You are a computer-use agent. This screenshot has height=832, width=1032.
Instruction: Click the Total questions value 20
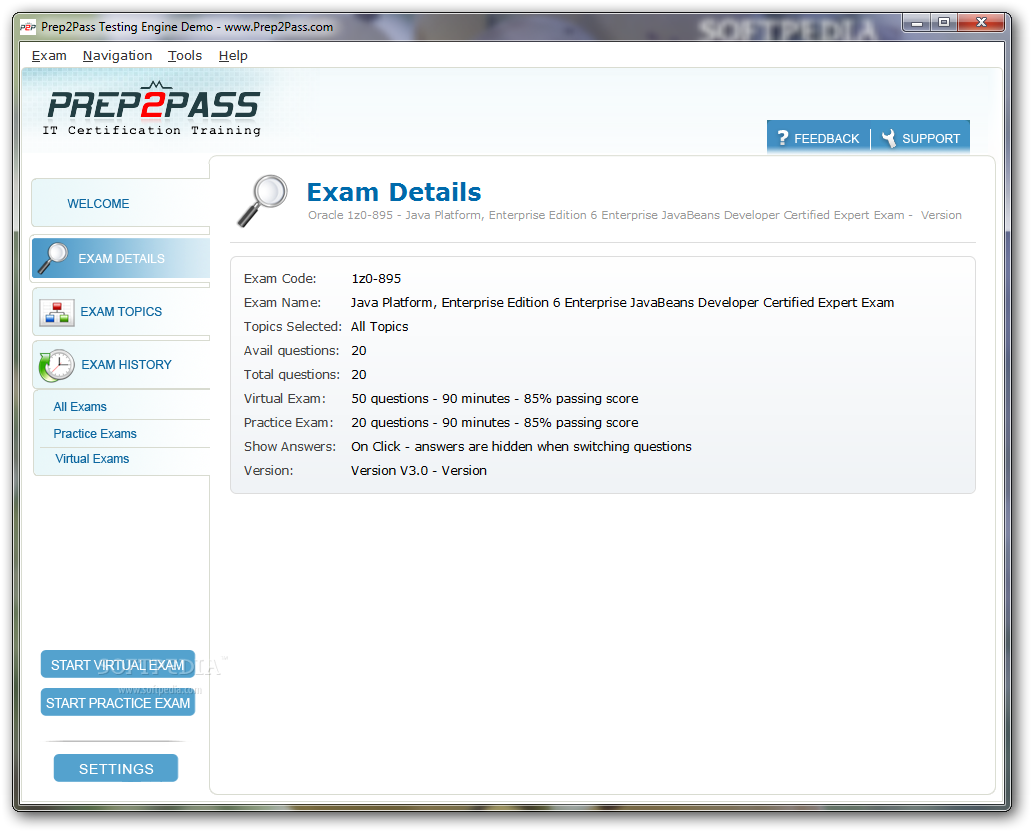[359, 375]
